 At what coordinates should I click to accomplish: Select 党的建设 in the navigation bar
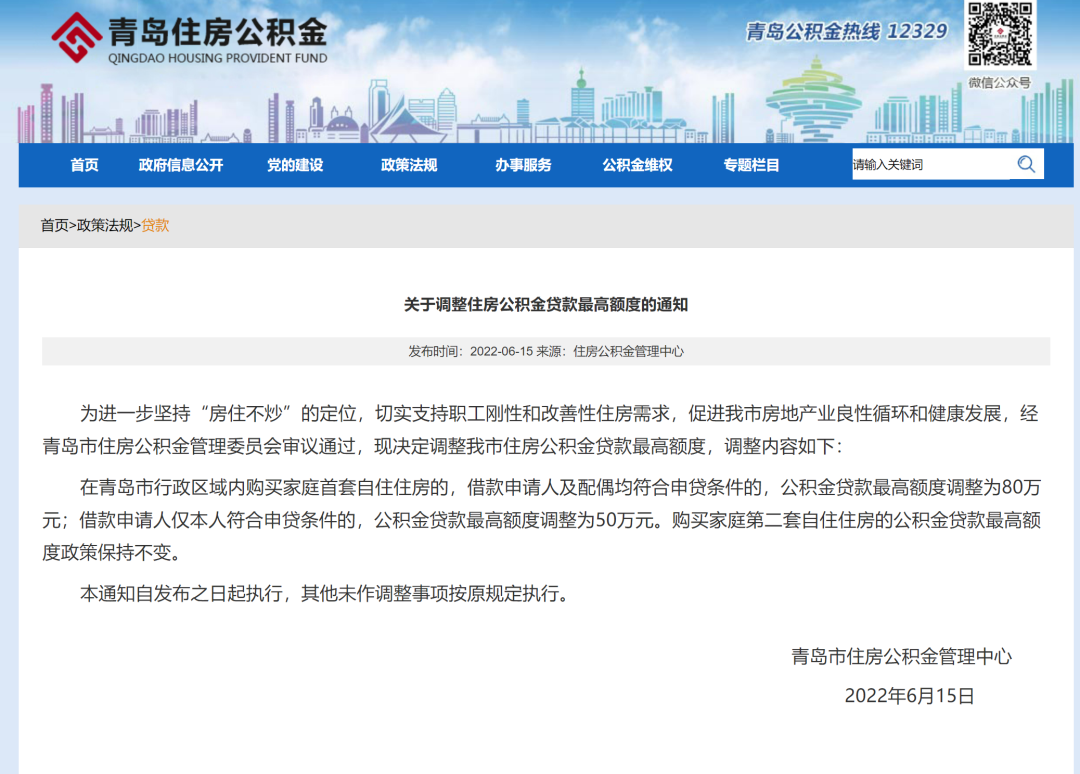[295, 165]
